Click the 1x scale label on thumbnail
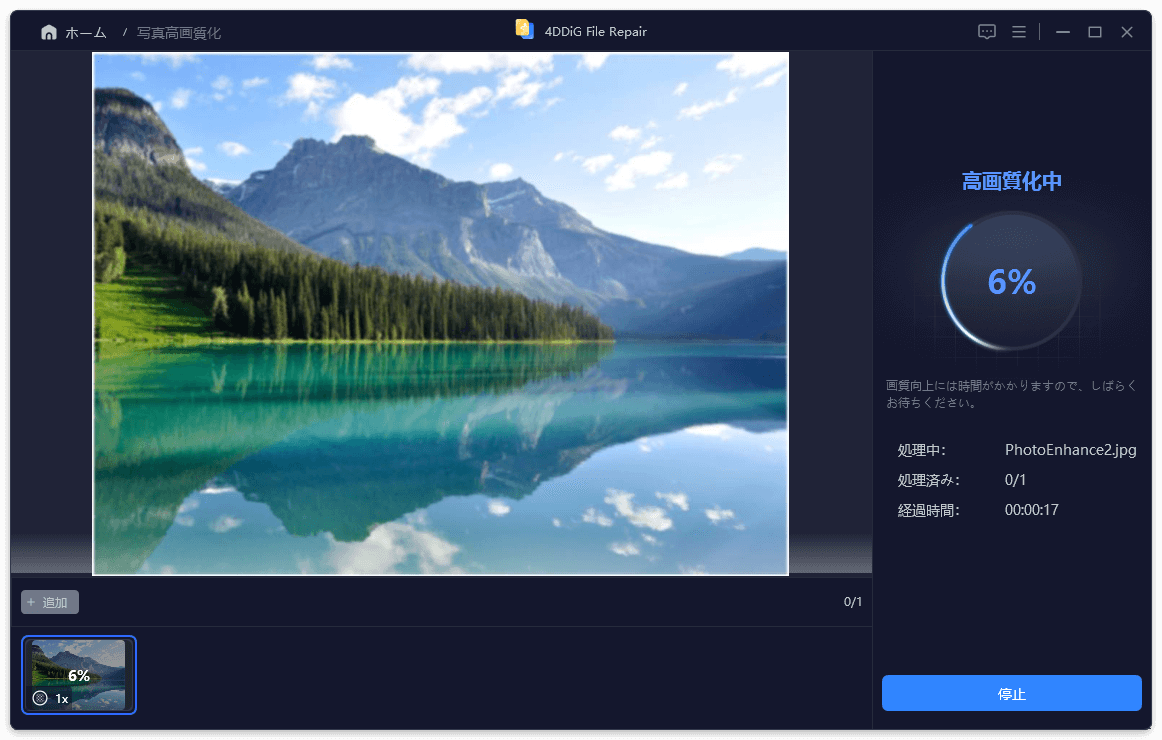The width and height of the screenshot is (1162, 740). click(x=62, y=699)
